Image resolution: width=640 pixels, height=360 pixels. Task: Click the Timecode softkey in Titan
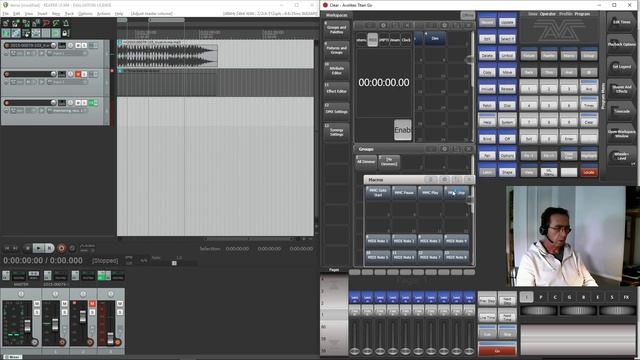pyautogui.click(x=621, y=111)
